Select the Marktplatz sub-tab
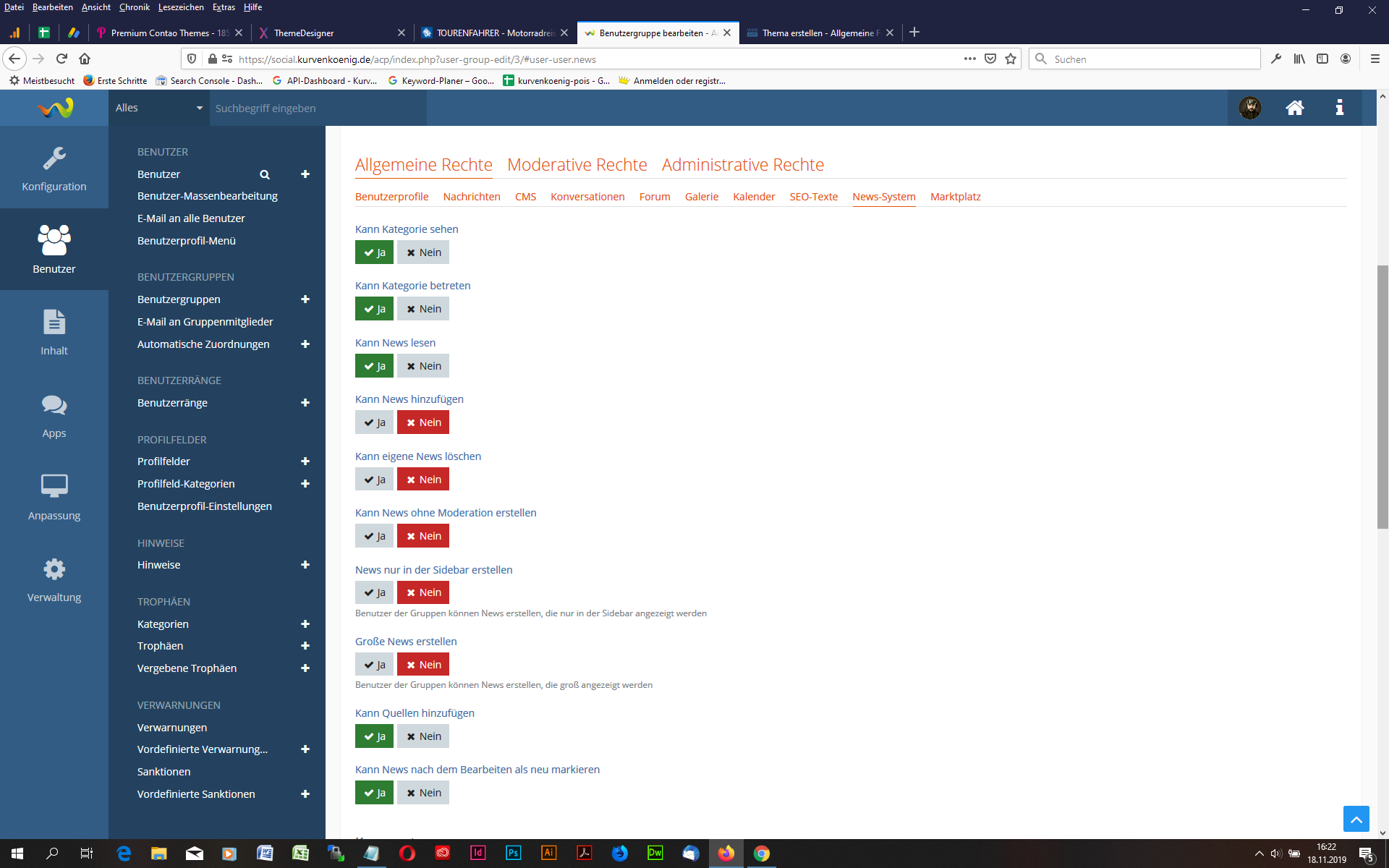The image size is (1389, 868). click(x=955, y=197)
